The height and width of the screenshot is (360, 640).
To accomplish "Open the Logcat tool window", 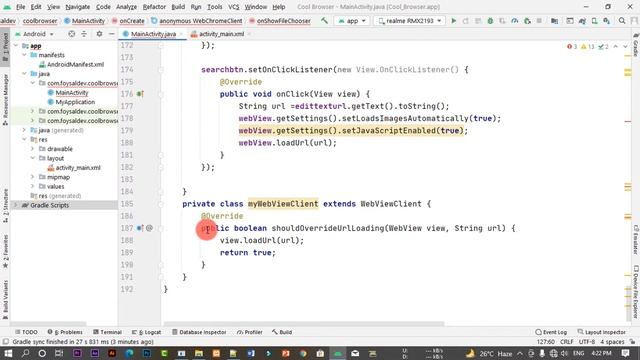I will click(147, 332).
